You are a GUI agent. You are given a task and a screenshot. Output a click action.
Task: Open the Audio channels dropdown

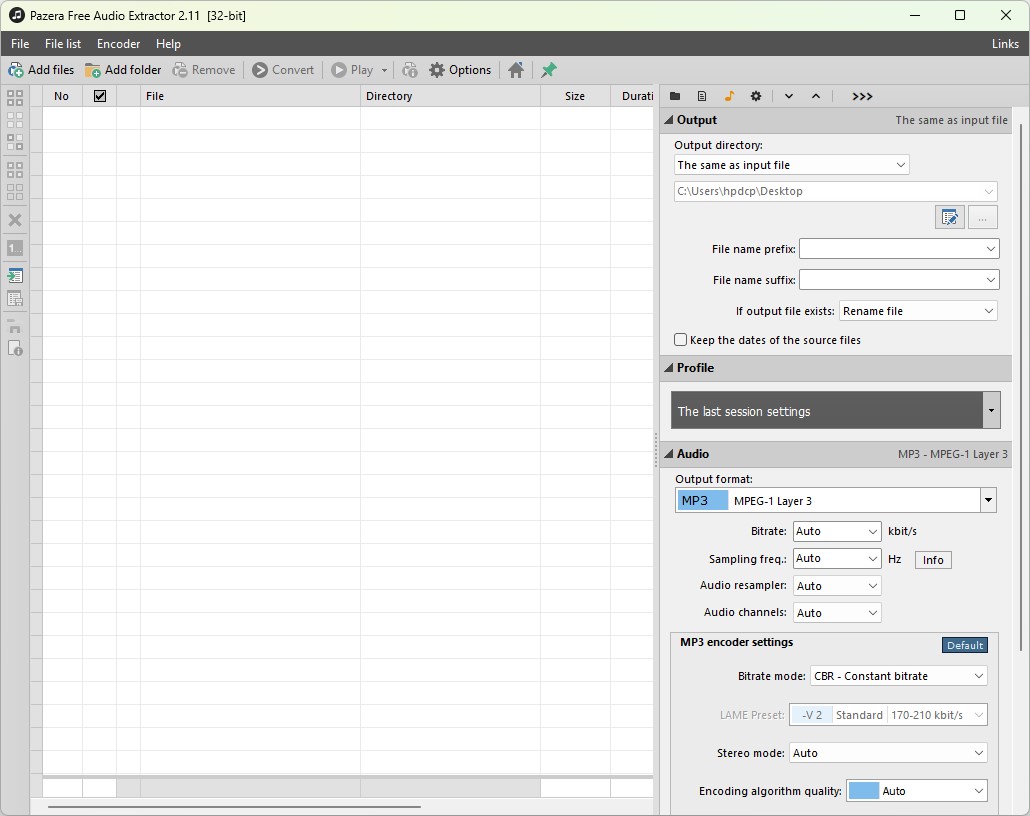[837, 612]
